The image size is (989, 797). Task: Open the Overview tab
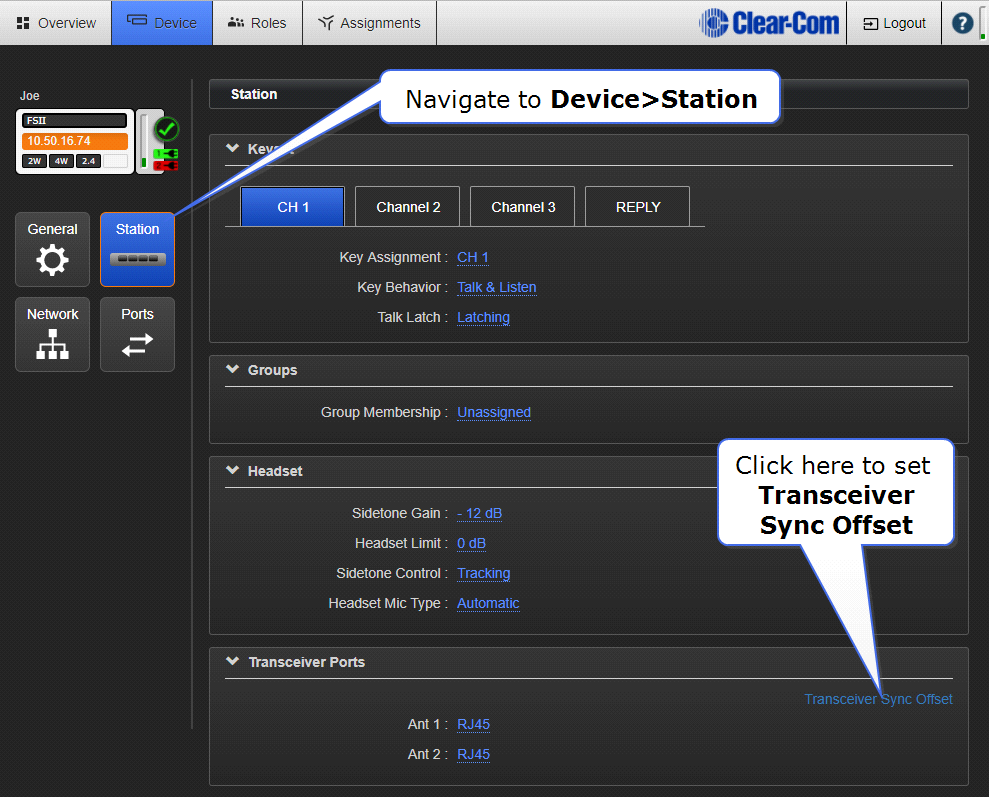(x=56, y=23)
